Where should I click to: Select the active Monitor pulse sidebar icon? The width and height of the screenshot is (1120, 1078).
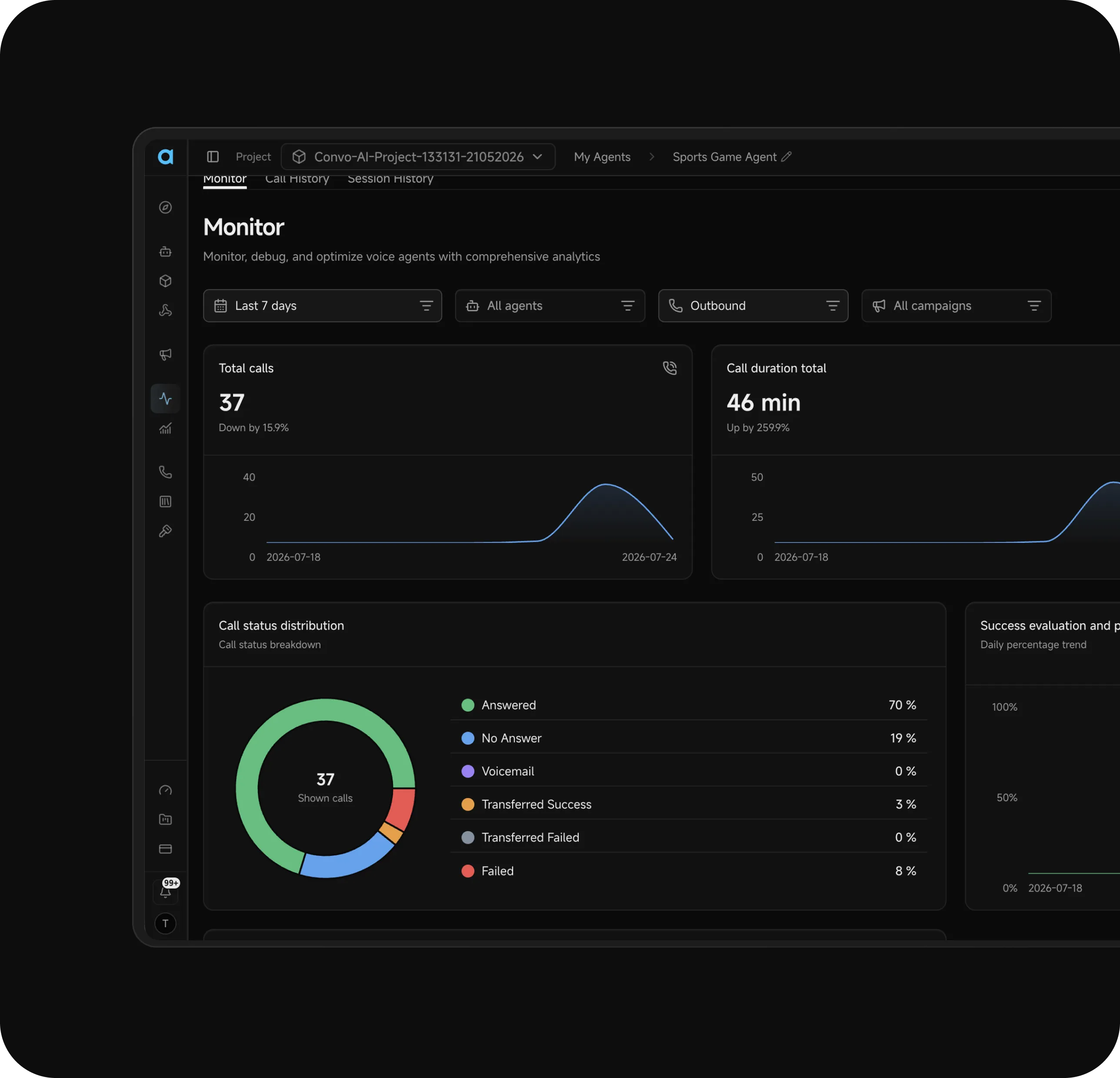166,399
